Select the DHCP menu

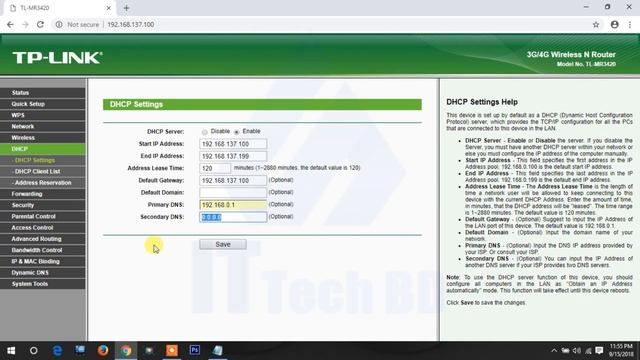(43, 149)
